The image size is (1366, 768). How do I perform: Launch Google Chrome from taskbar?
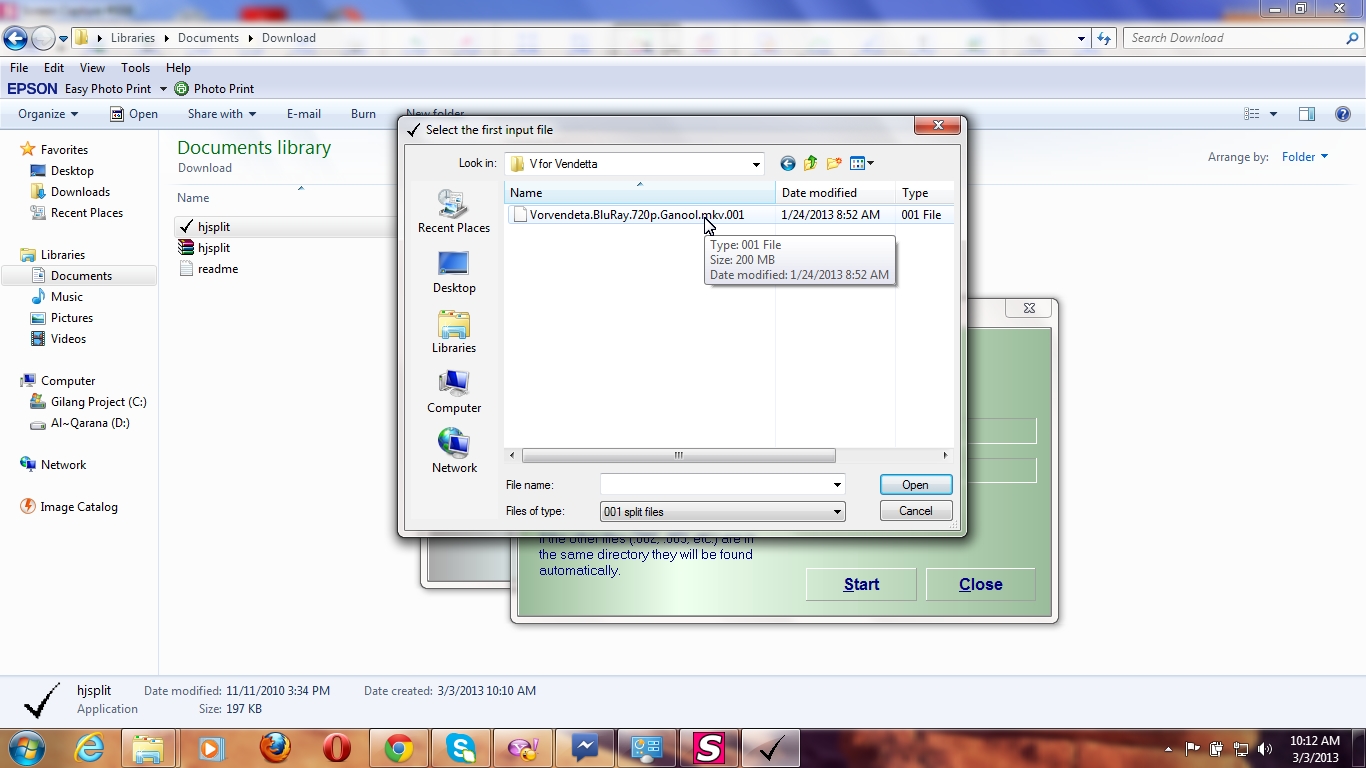399,748
